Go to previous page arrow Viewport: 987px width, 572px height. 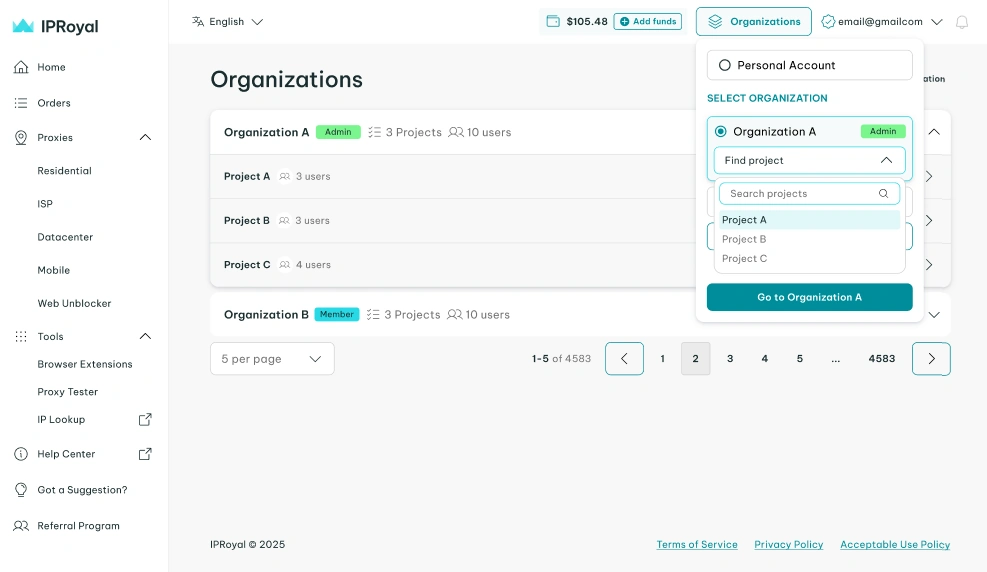click(624, 359)
